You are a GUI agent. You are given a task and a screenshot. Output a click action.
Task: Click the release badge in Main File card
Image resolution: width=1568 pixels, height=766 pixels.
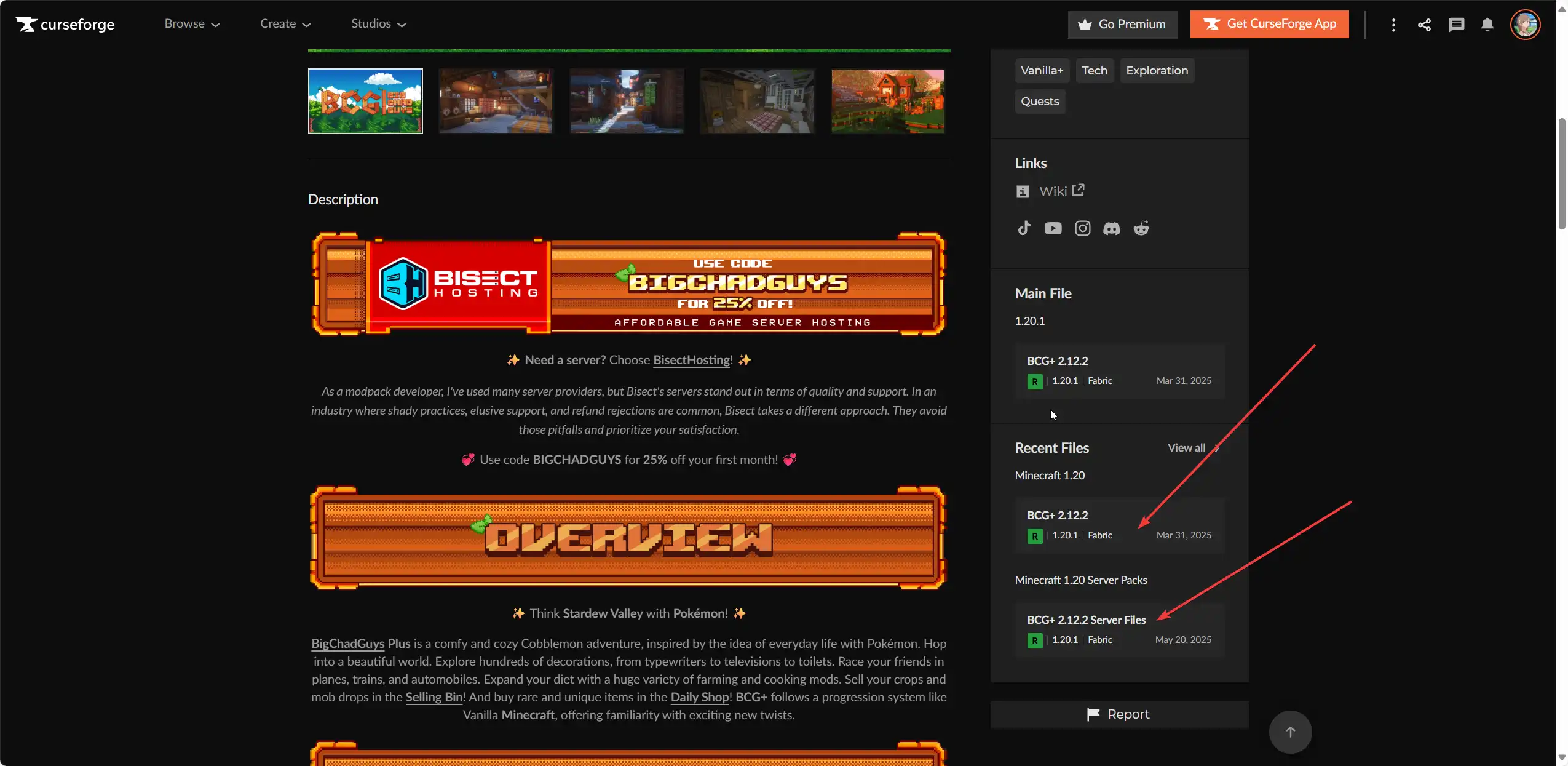coord(1035,381)
